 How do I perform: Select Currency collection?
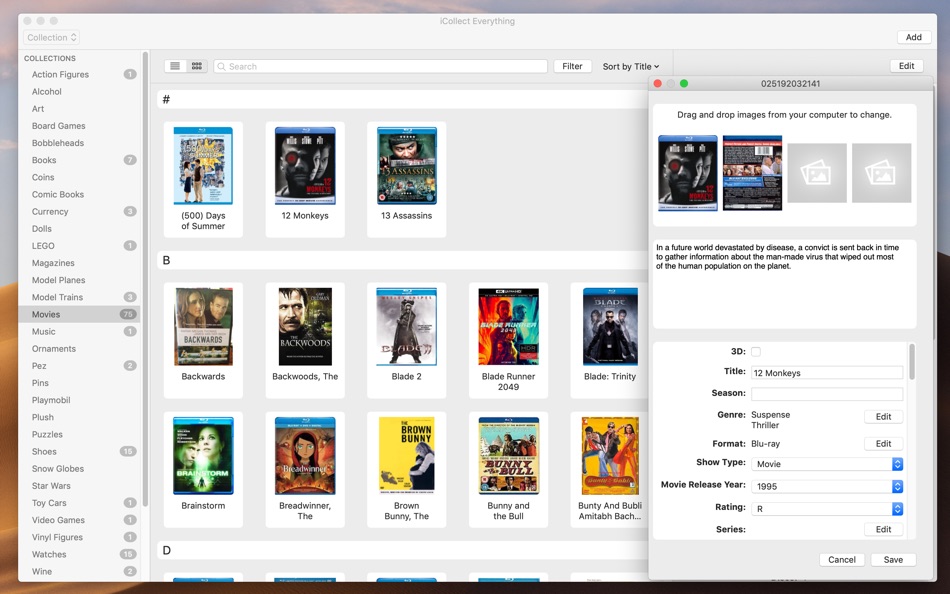[79, 212]
